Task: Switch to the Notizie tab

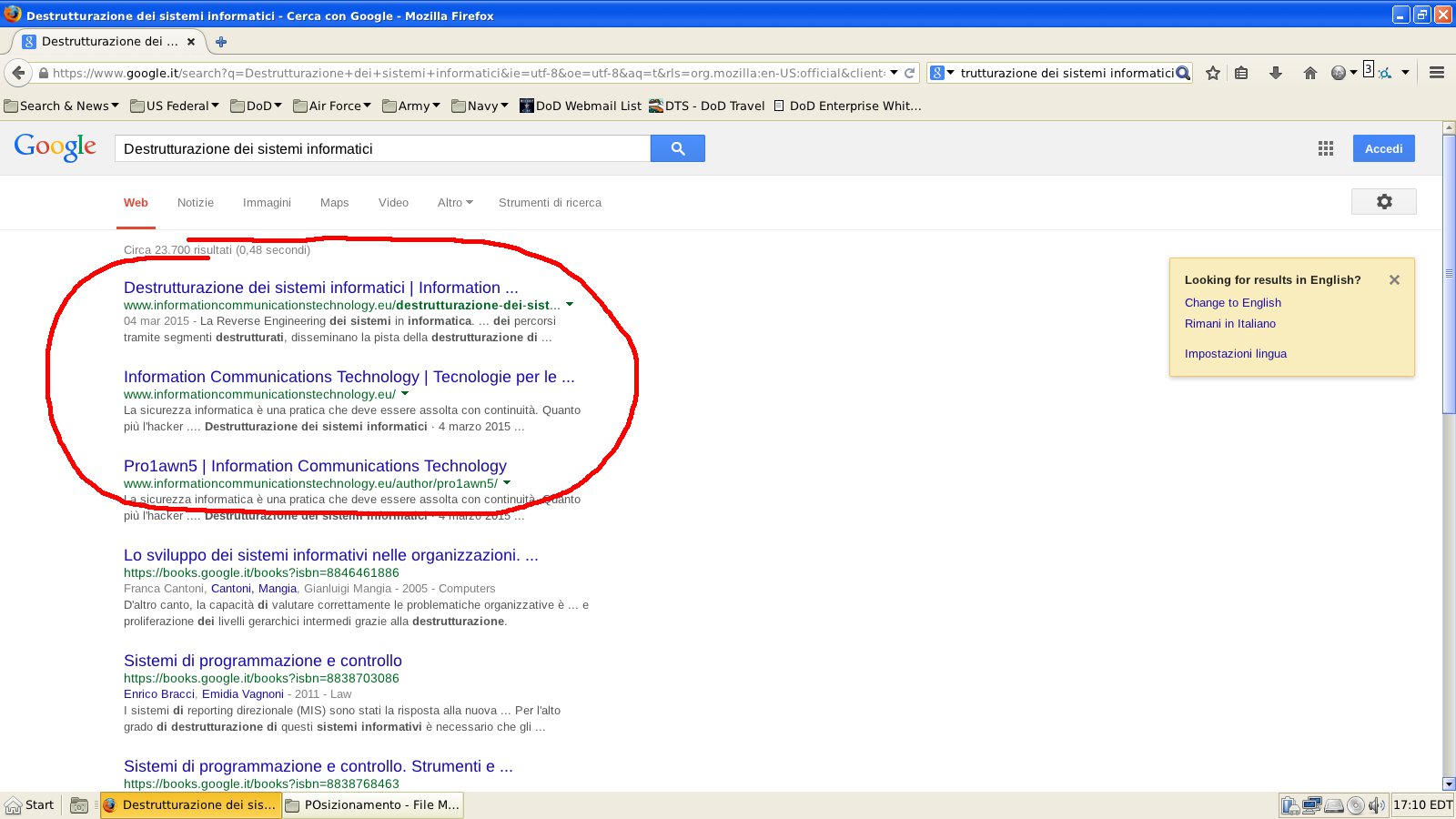Action: pos(196,202)
